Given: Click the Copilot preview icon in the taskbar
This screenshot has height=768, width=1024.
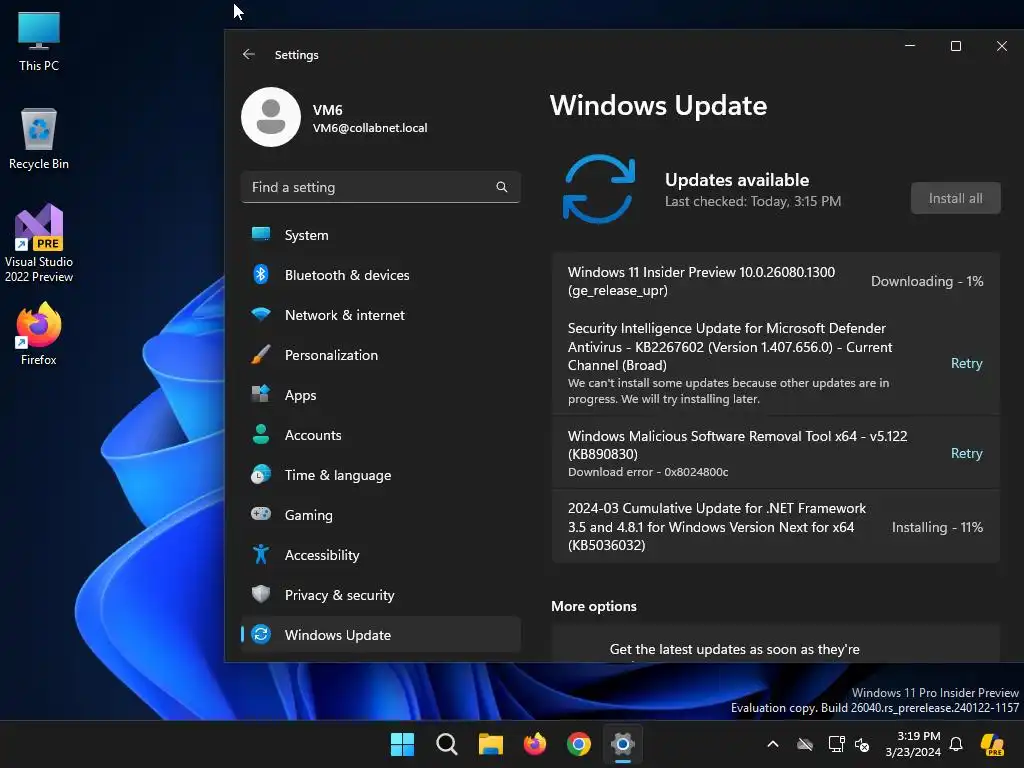Looking at the screenshot, I should tap(992, 744).
